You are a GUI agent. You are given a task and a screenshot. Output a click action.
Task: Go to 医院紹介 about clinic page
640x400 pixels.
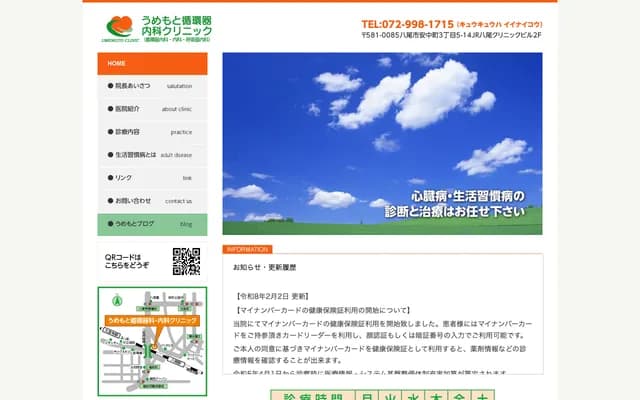pyautogui.click(x=152, y=109)
